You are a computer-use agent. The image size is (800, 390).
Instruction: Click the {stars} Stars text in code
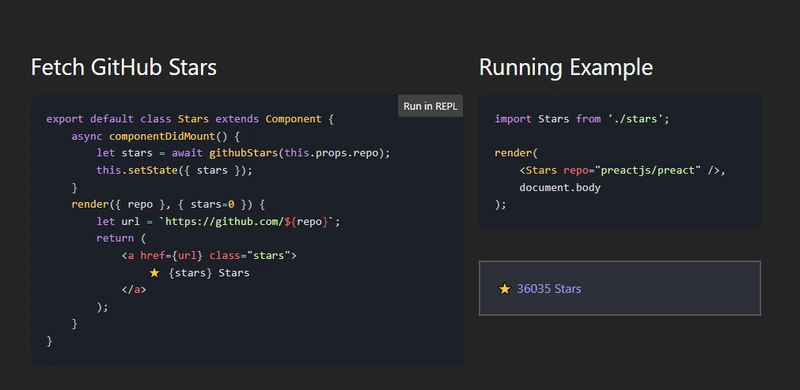[x=209, y=273]
